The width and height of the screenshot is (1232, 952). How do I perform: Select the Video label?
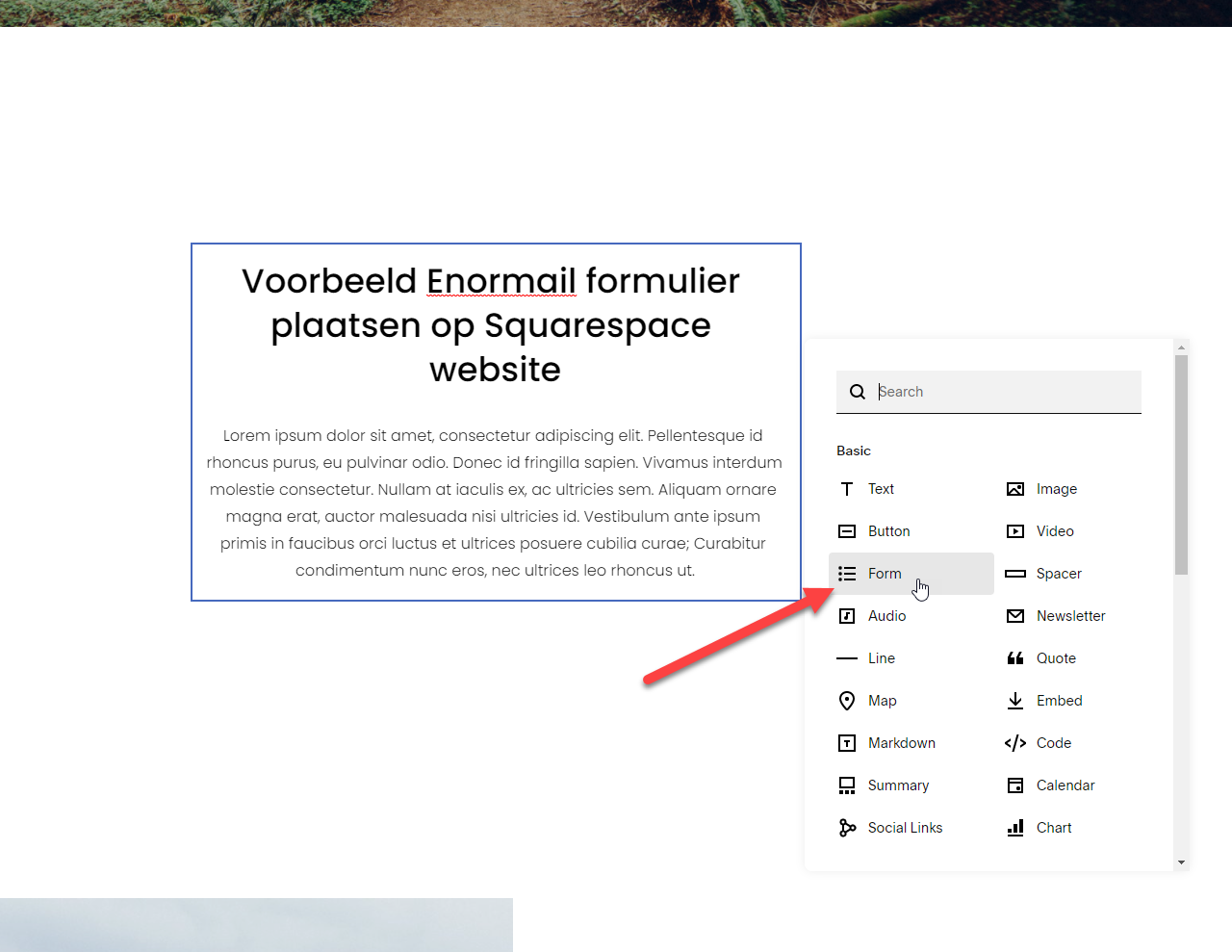coord(1055,531)
